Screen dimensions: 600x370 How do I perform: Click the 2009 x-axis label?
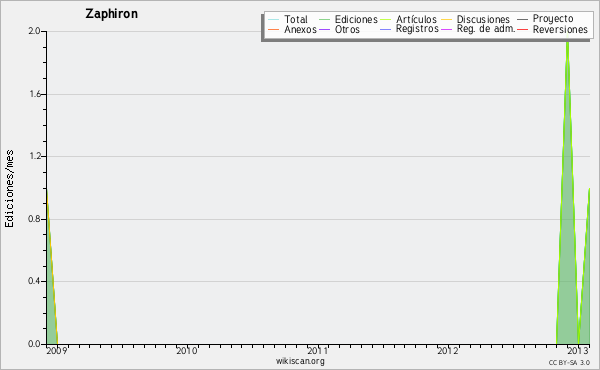57,350
